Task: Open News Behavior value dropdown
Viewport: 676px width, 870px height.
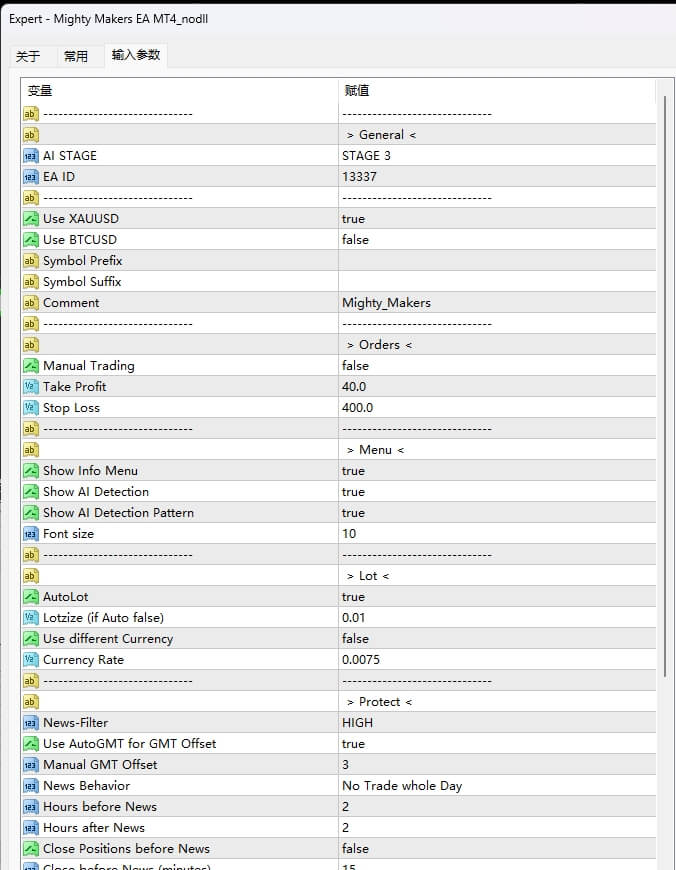Action: coord(402,786)
